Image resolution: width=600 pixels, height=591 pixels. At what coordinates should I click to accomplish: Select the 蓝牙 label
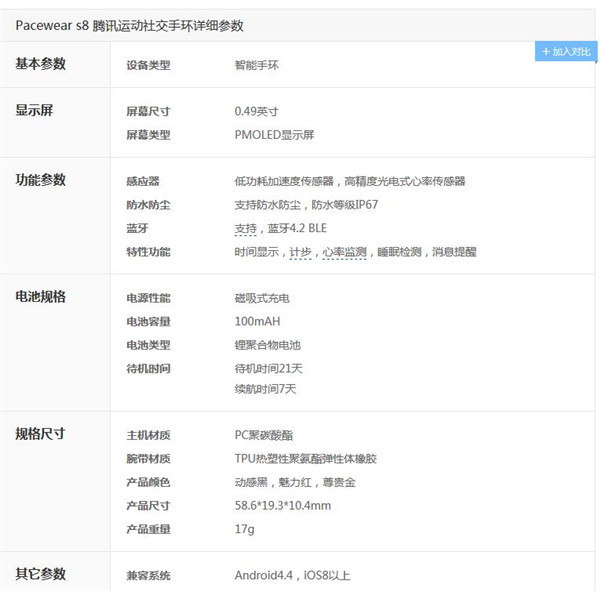point(137,229)
